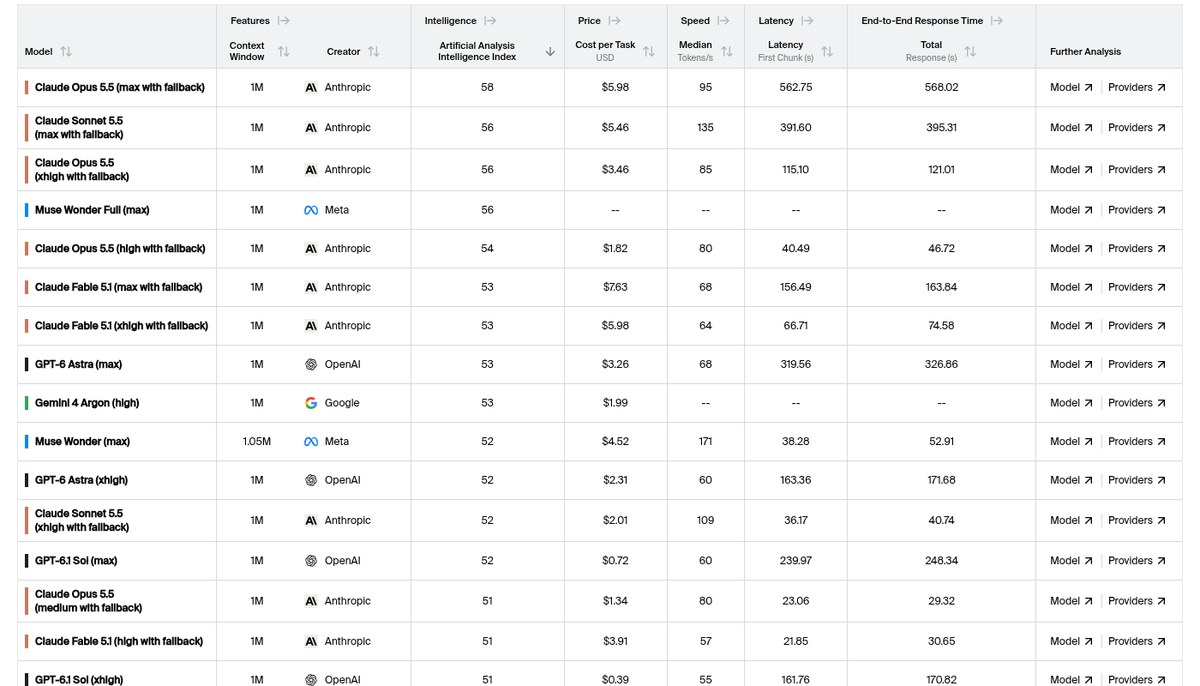
Task: Click the Context Window sort icon
Action: coord(283,52)
